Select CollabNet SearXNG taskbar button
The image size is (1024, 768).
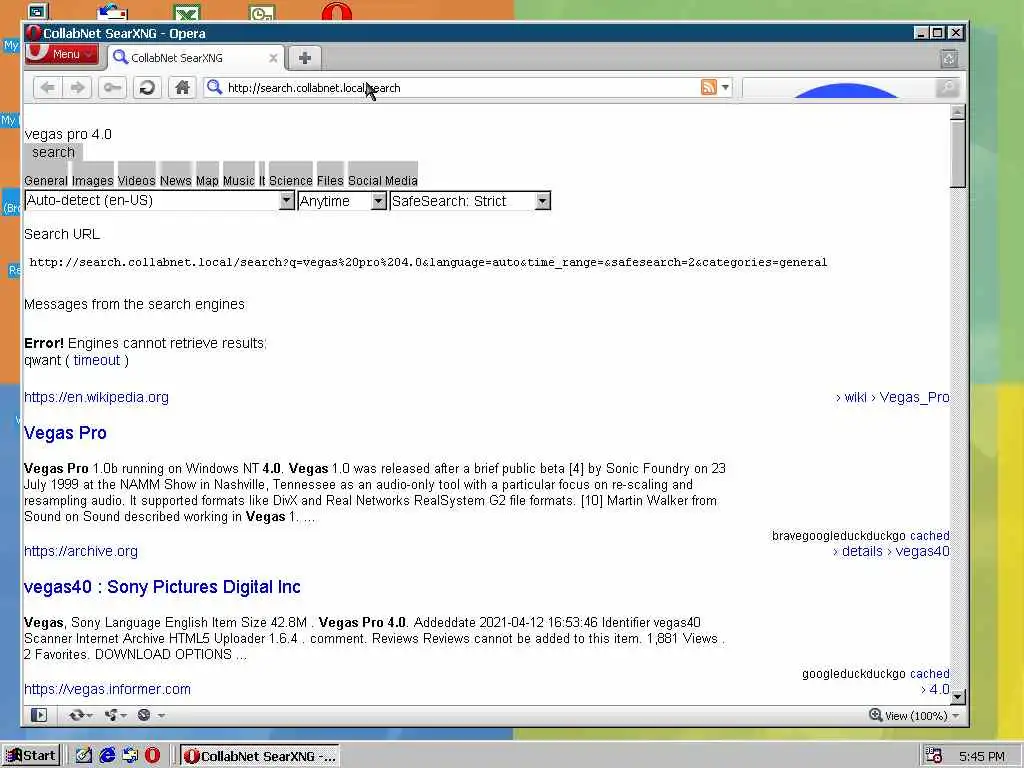259,756
